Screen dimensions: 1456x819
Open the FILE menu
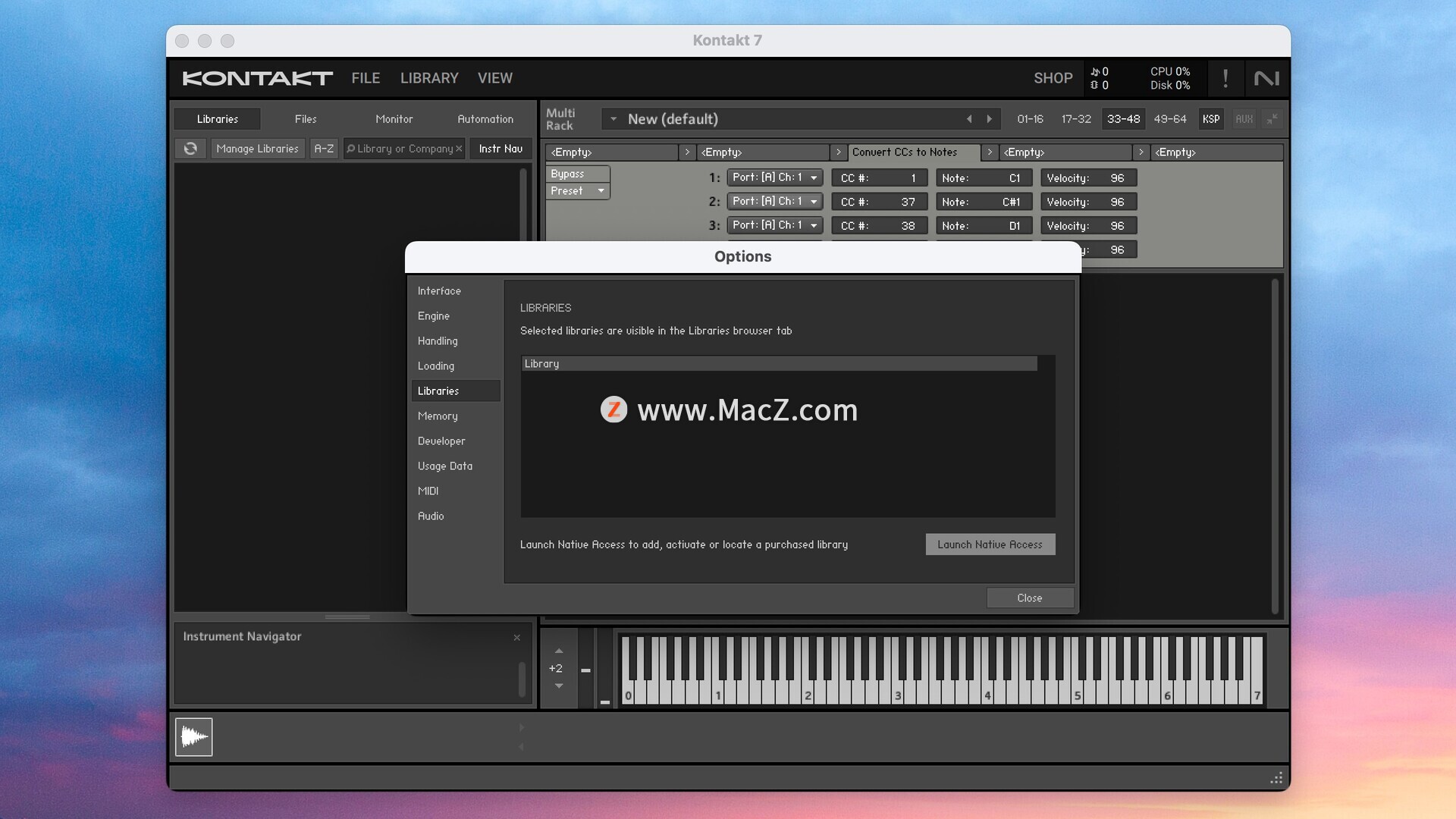pos(366,78)
